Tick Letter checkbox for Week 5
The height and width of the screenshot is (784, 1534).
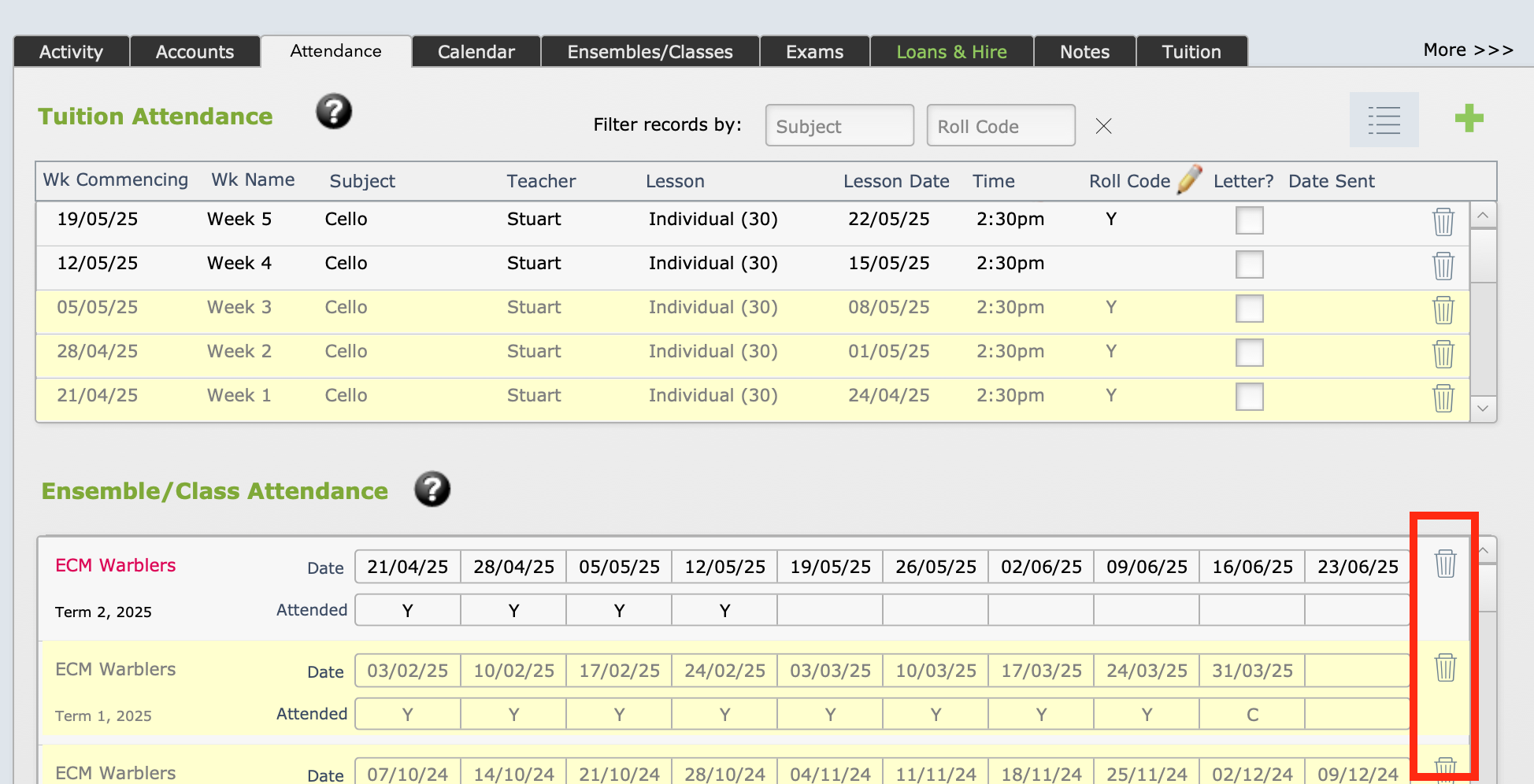1250,220
